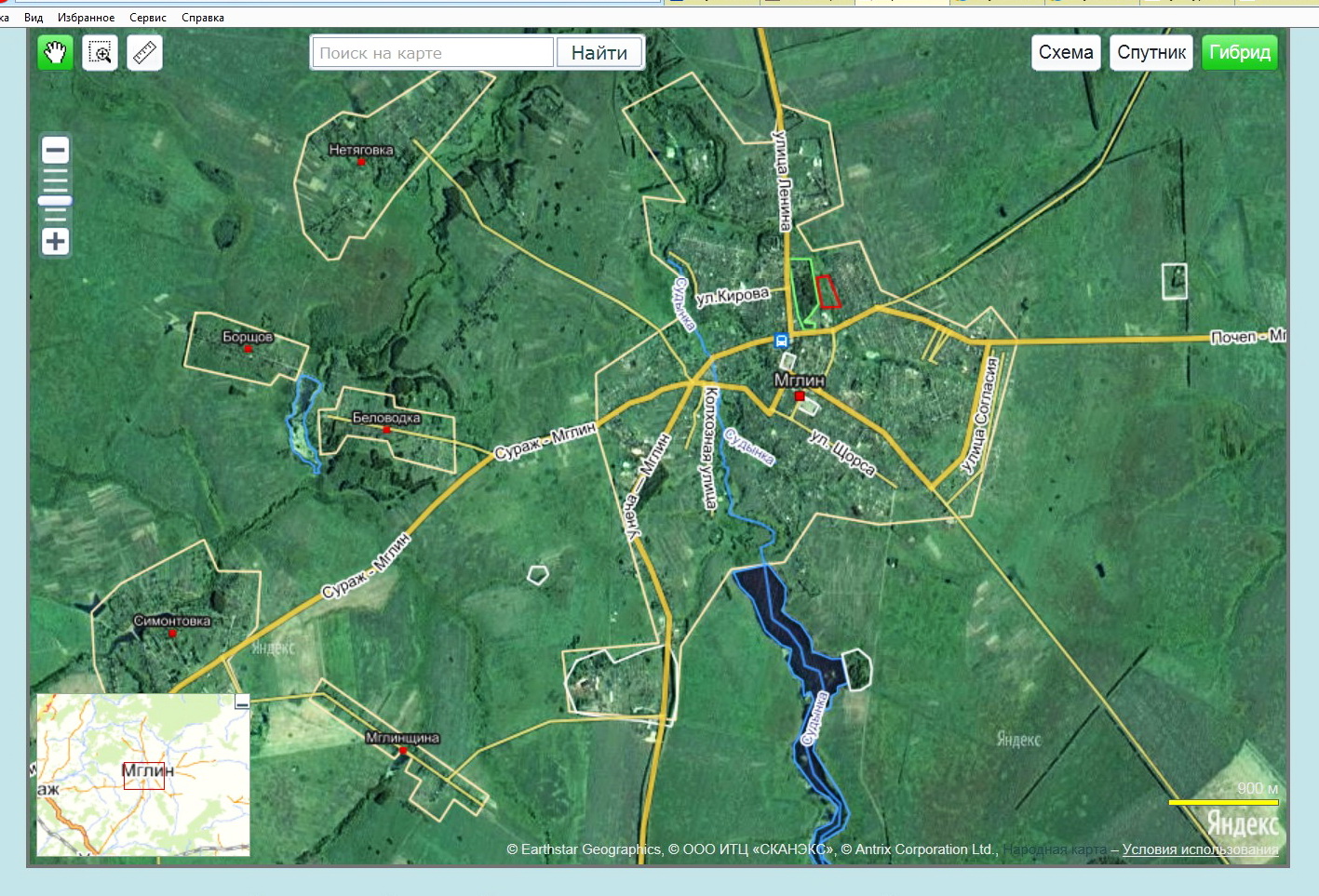Open the Избранное menu

(86, 18)
